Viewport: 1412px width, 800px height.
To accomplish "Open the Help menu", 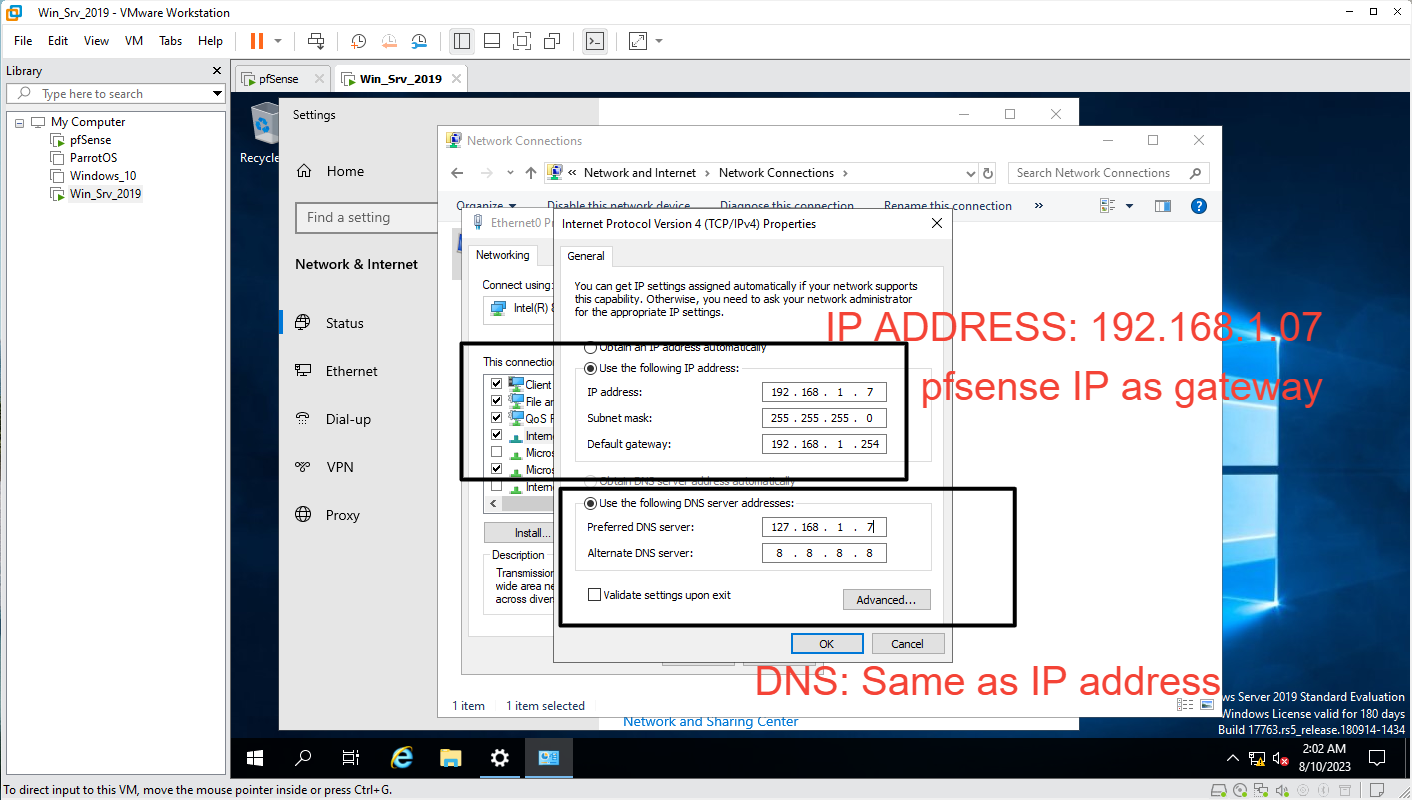I will 210,41.
